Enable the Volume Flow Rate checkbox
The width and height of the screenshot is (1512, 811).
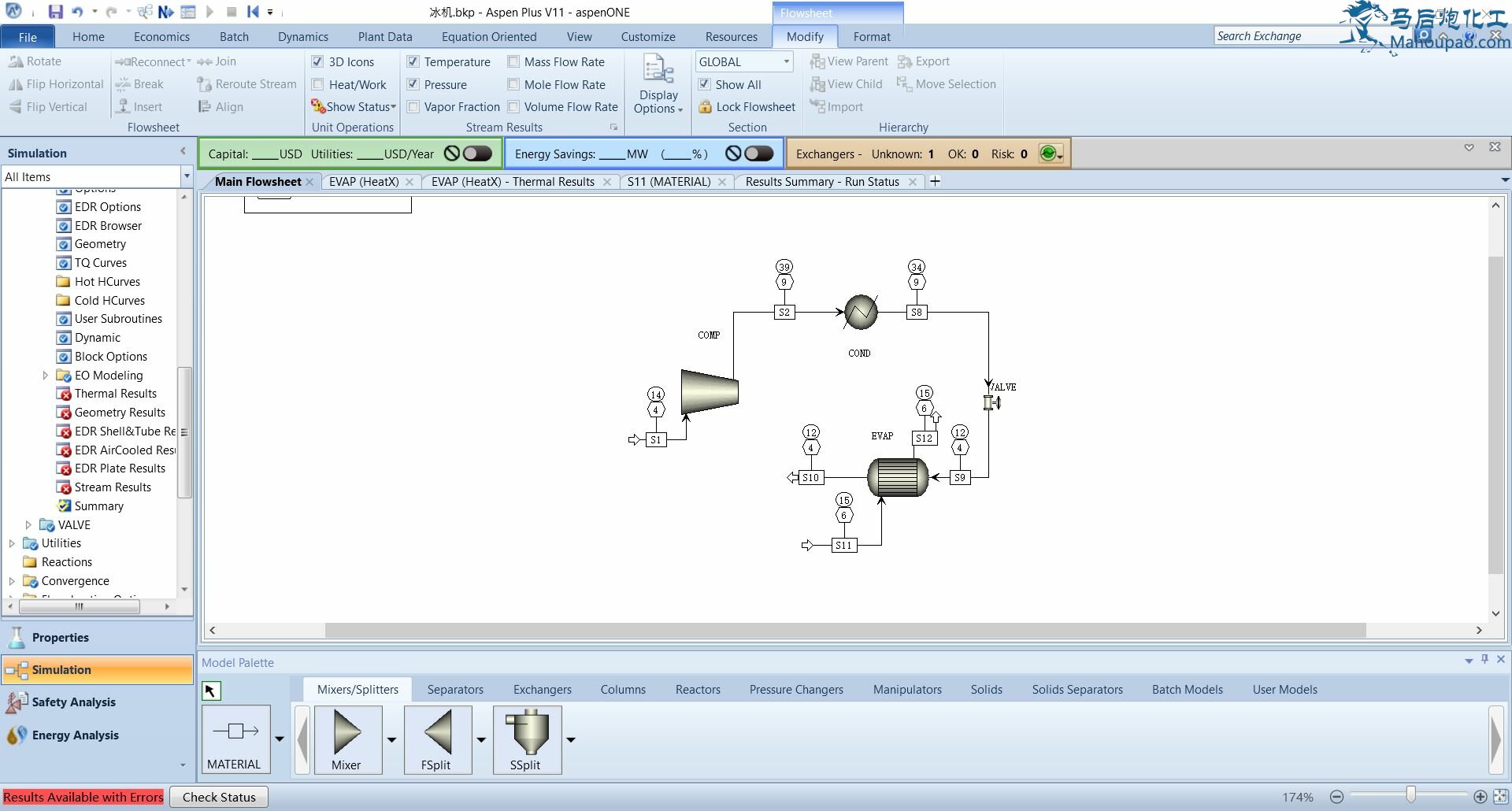513,107
